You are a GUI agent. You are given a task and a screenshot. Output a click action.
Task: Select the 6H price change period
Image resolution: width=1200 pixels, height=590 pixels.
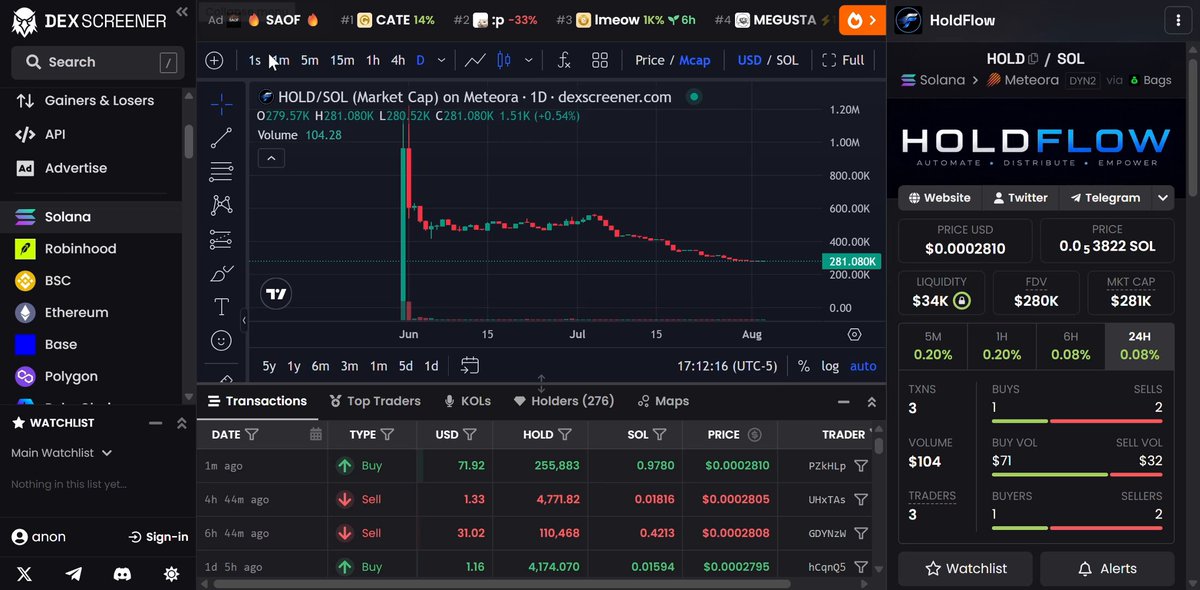click(x=1071, y=346)
